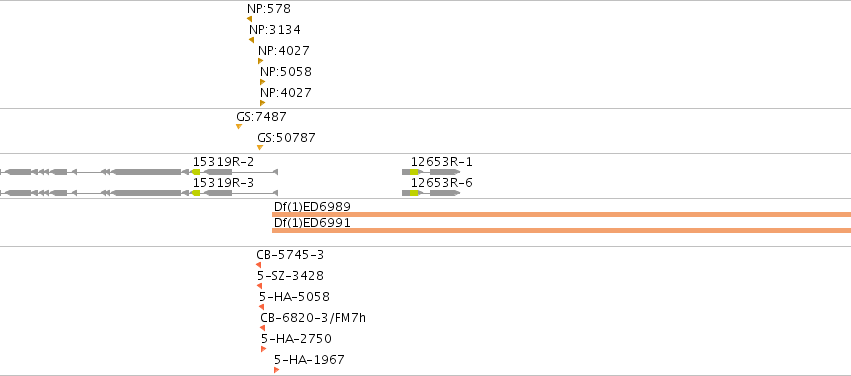The width and height of the screenshot is (851, 376).
Task: Open the 15319R-2 transcript label
Action: [224, 162]
